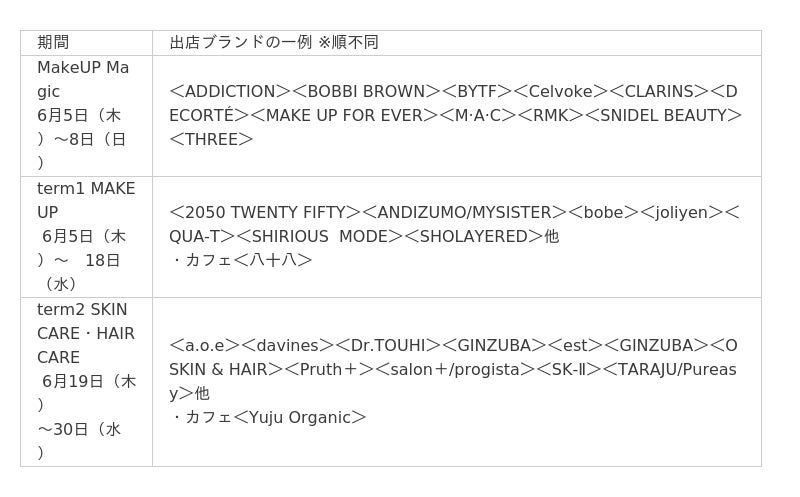Click the davines brand name

tap(287, 345)
